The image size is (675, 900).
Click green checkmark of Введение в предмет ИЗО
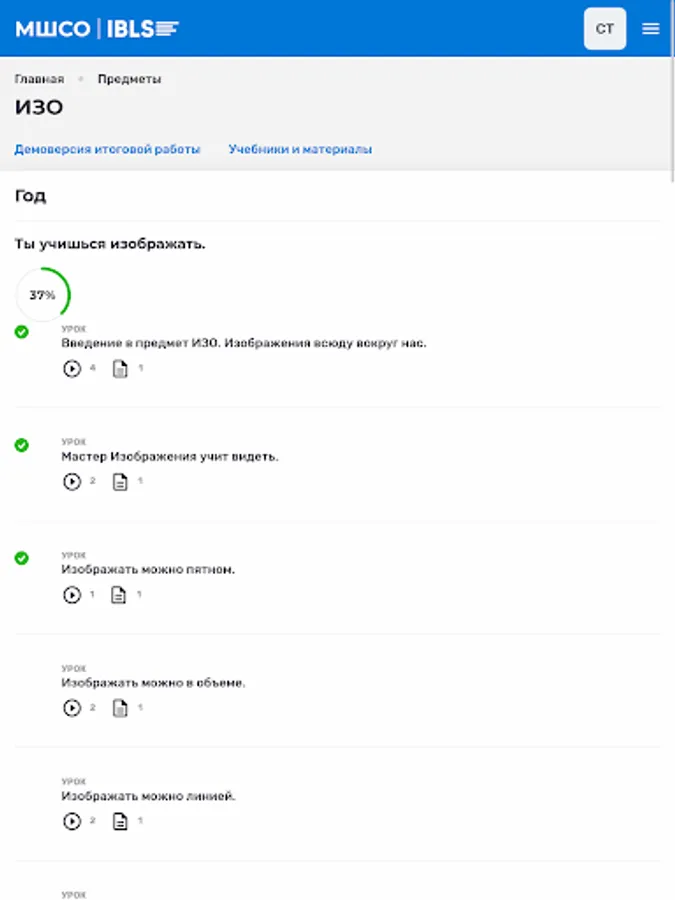(x=22, y=332)
